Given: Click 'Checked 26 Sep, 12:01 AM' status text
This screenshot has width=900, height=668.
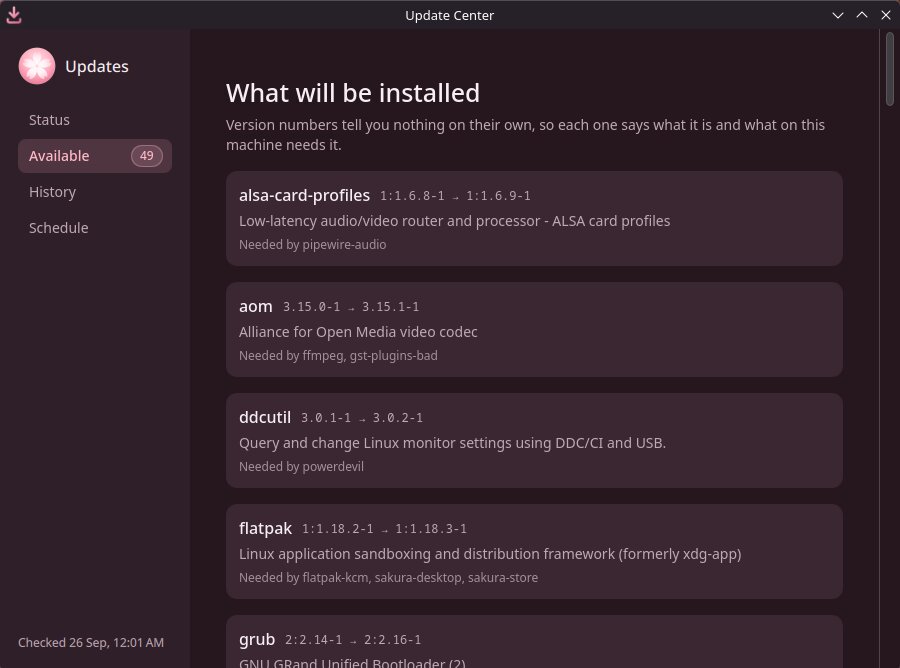Looking at the screenshot, I should tap(91, 643).
